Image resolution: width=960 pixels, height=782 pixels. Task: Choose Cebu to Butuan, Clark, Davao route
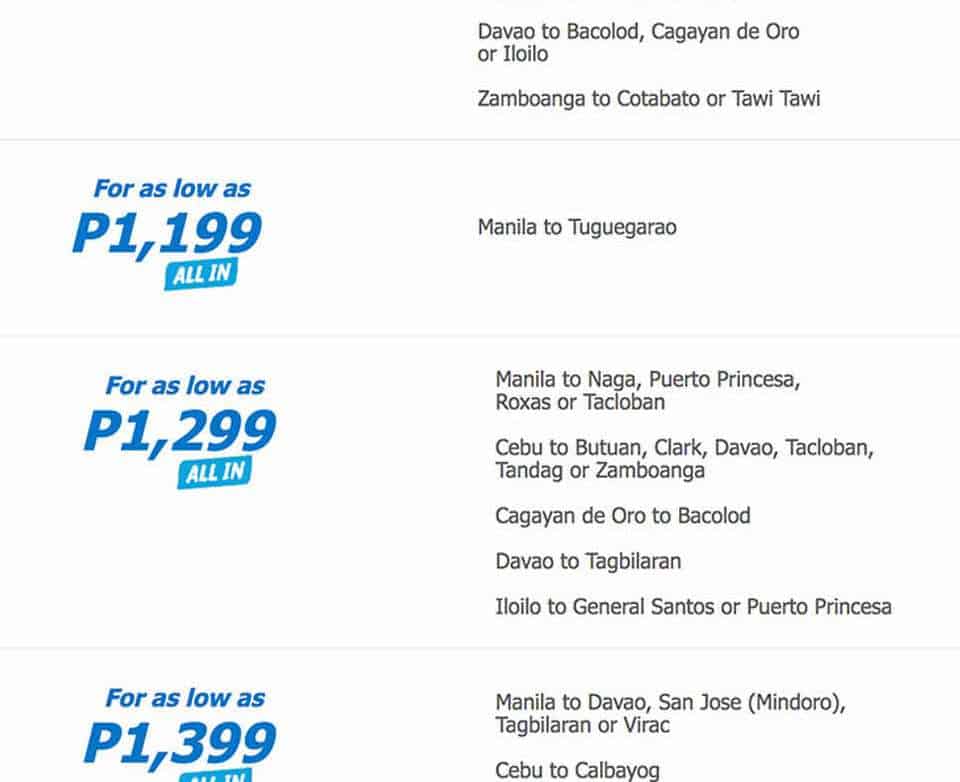684,459
